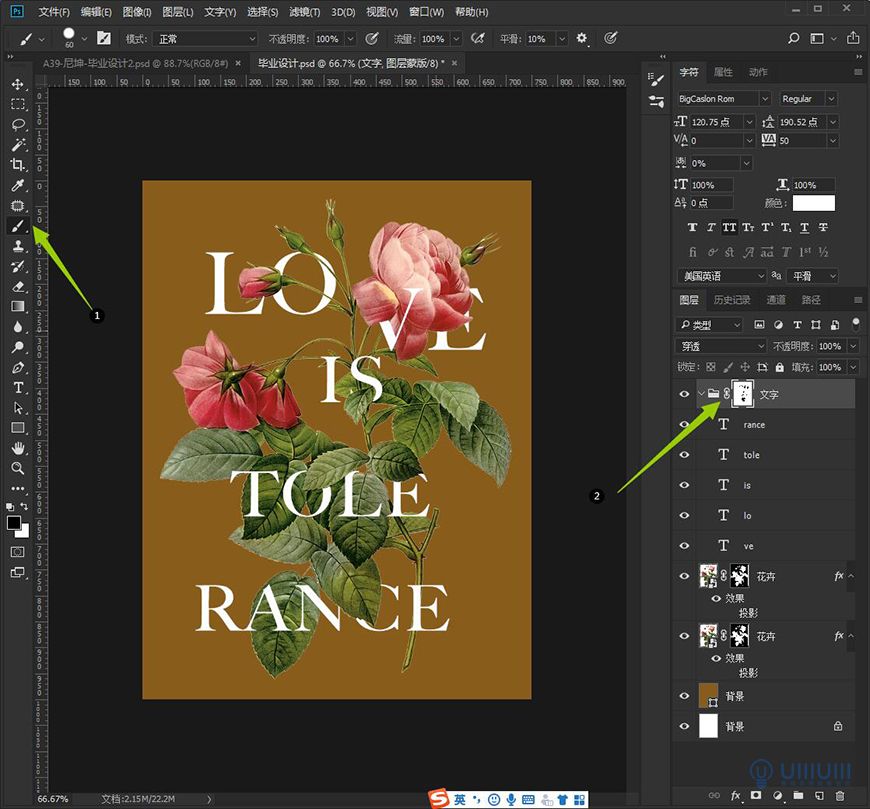Switch to the 历史记录 tab
The height and width of the screenshot is (809, 870).
point(732,300)
